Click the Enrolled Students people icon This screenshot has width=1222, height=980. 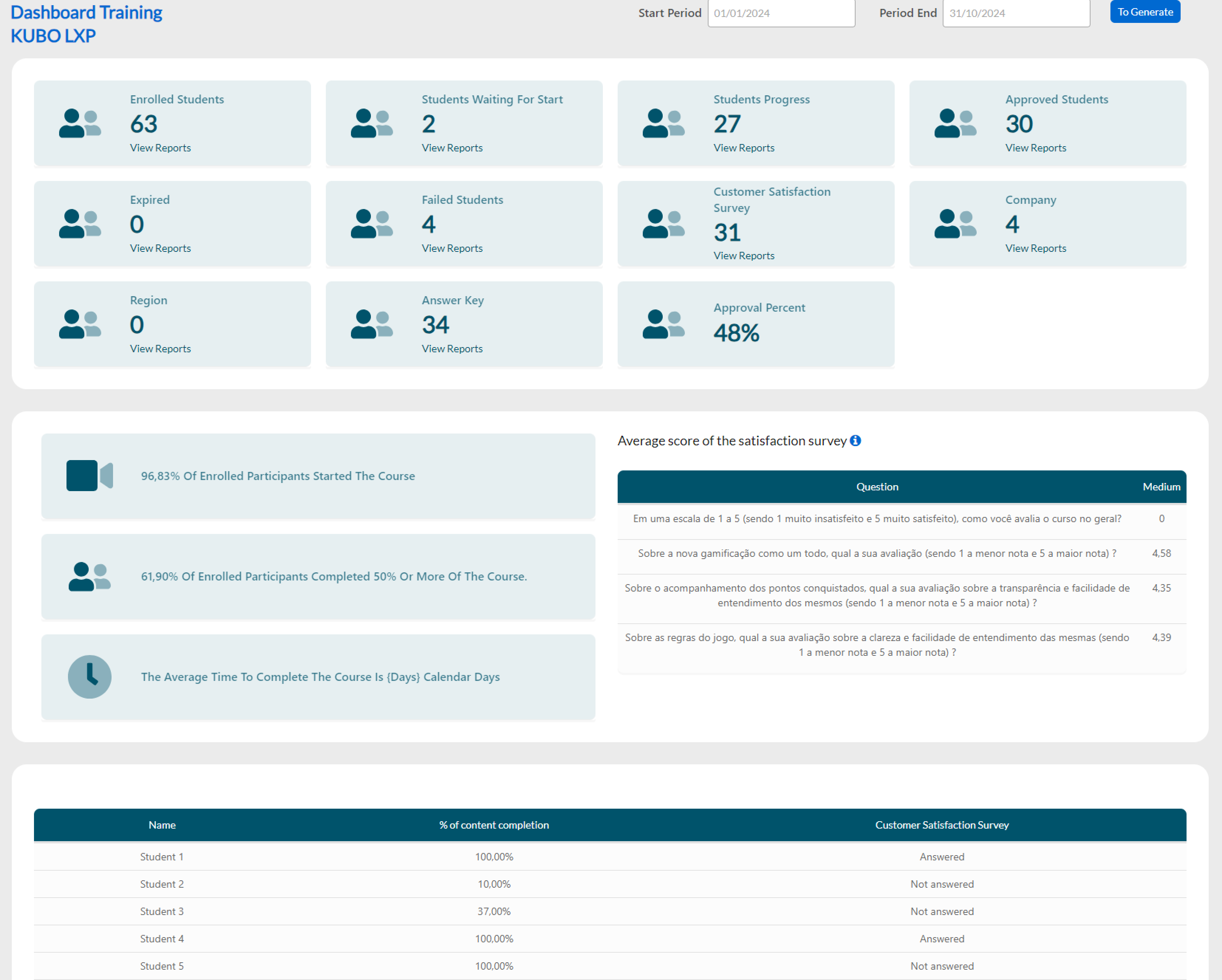point(80,123)
